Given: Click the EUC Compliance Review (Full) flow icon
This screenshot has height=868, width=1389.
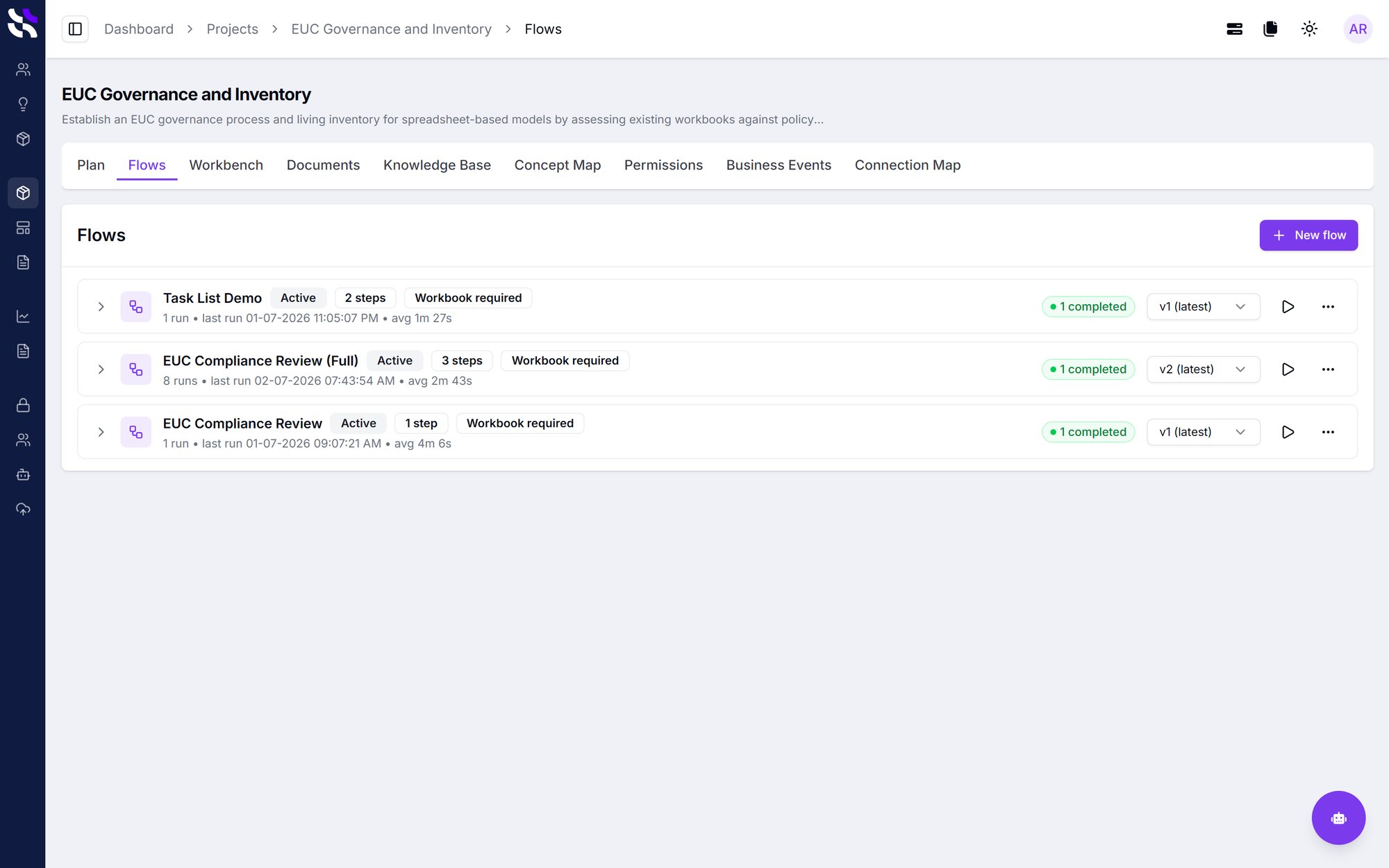Looking at the screenshot, I should coord(135,369).
